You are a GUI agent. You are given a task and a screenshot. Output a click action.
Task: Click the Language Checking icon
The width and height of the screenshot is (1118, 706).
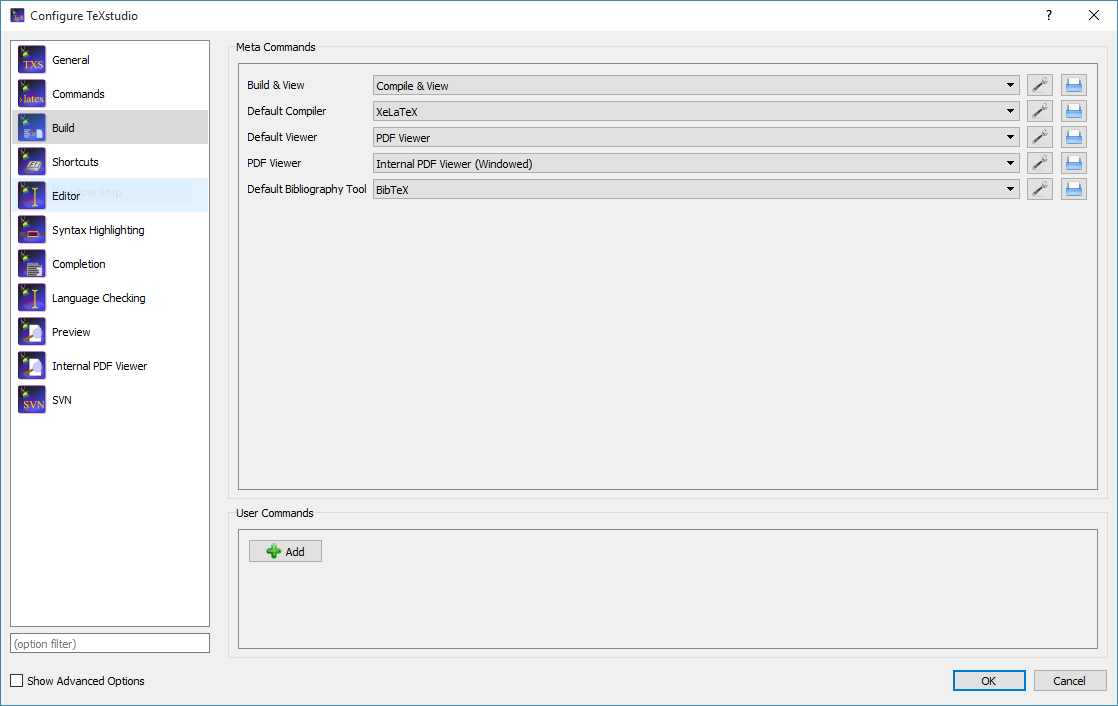click(x=32, y=298)
